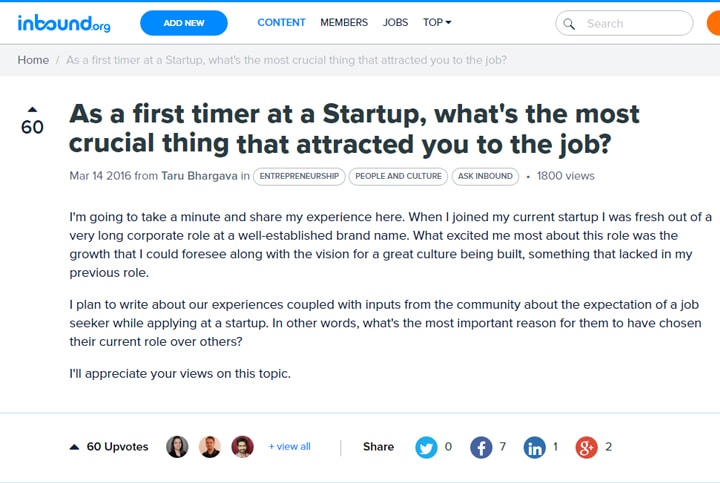The image size is (720, 483).
Task: Open the TOP dropdown menu
Action: tap(437, 22)
